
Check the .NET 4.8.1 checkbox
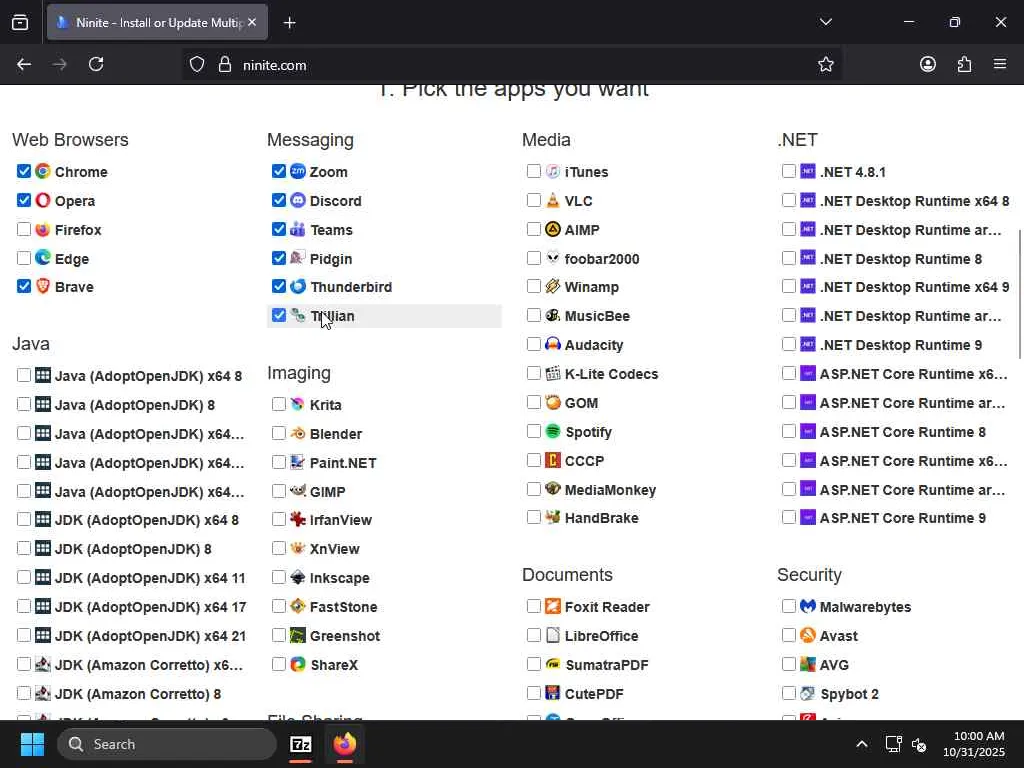tap(789, 171)
